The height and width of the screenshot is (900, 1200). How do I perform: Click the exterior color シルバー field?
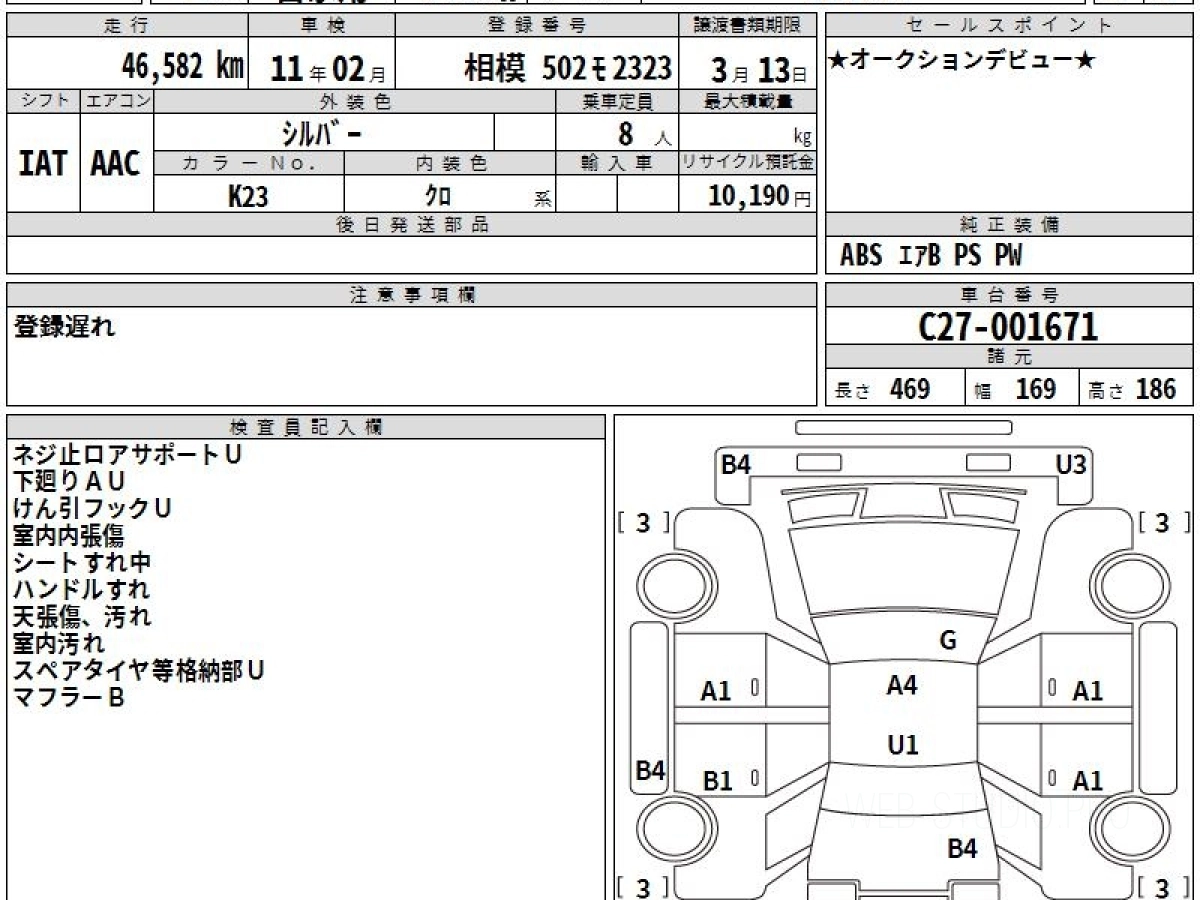click(323, 132)
